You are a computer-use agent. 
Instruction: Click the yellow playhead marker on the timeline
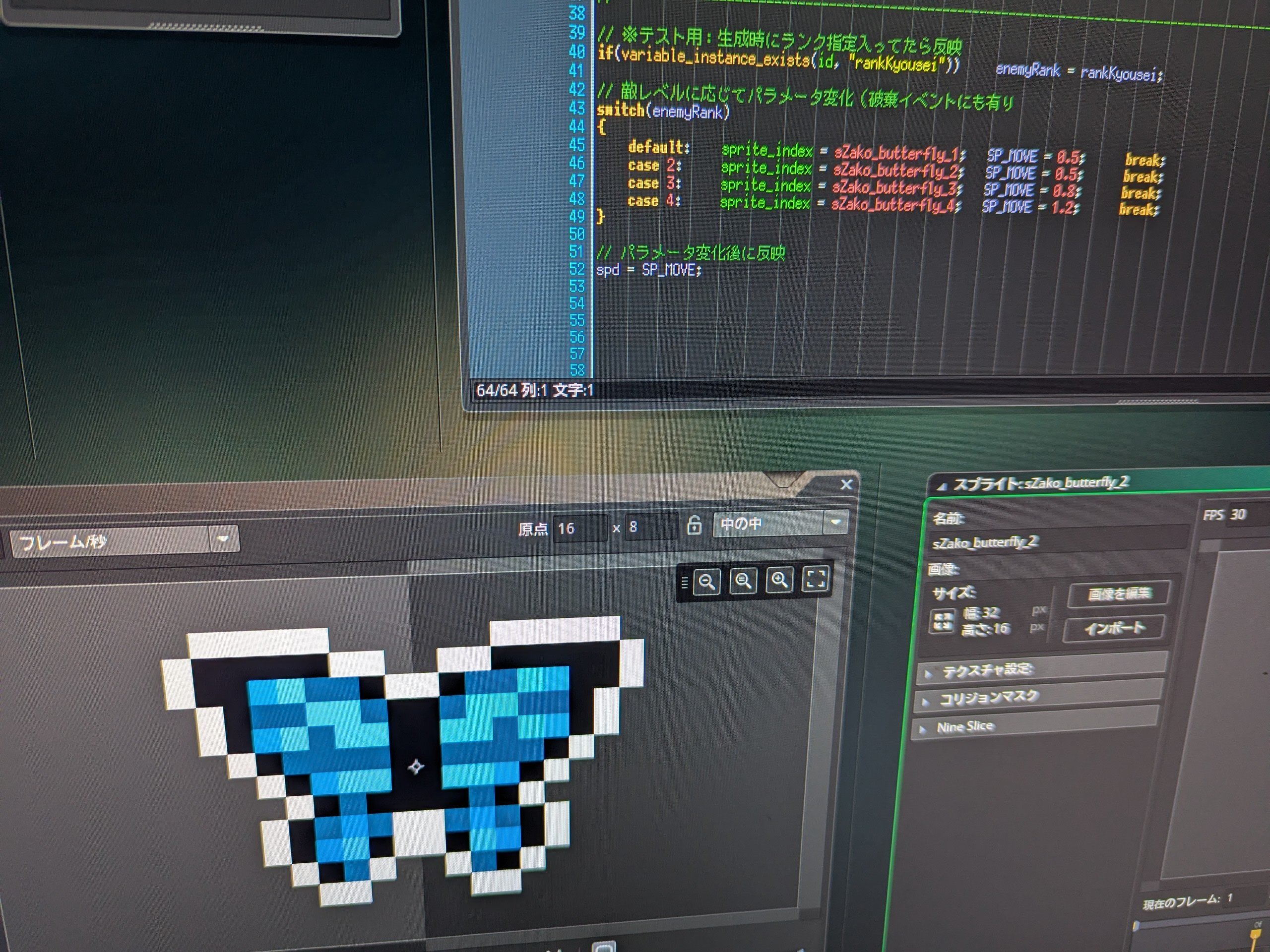pyautogui.click(x=1255, y=935)
